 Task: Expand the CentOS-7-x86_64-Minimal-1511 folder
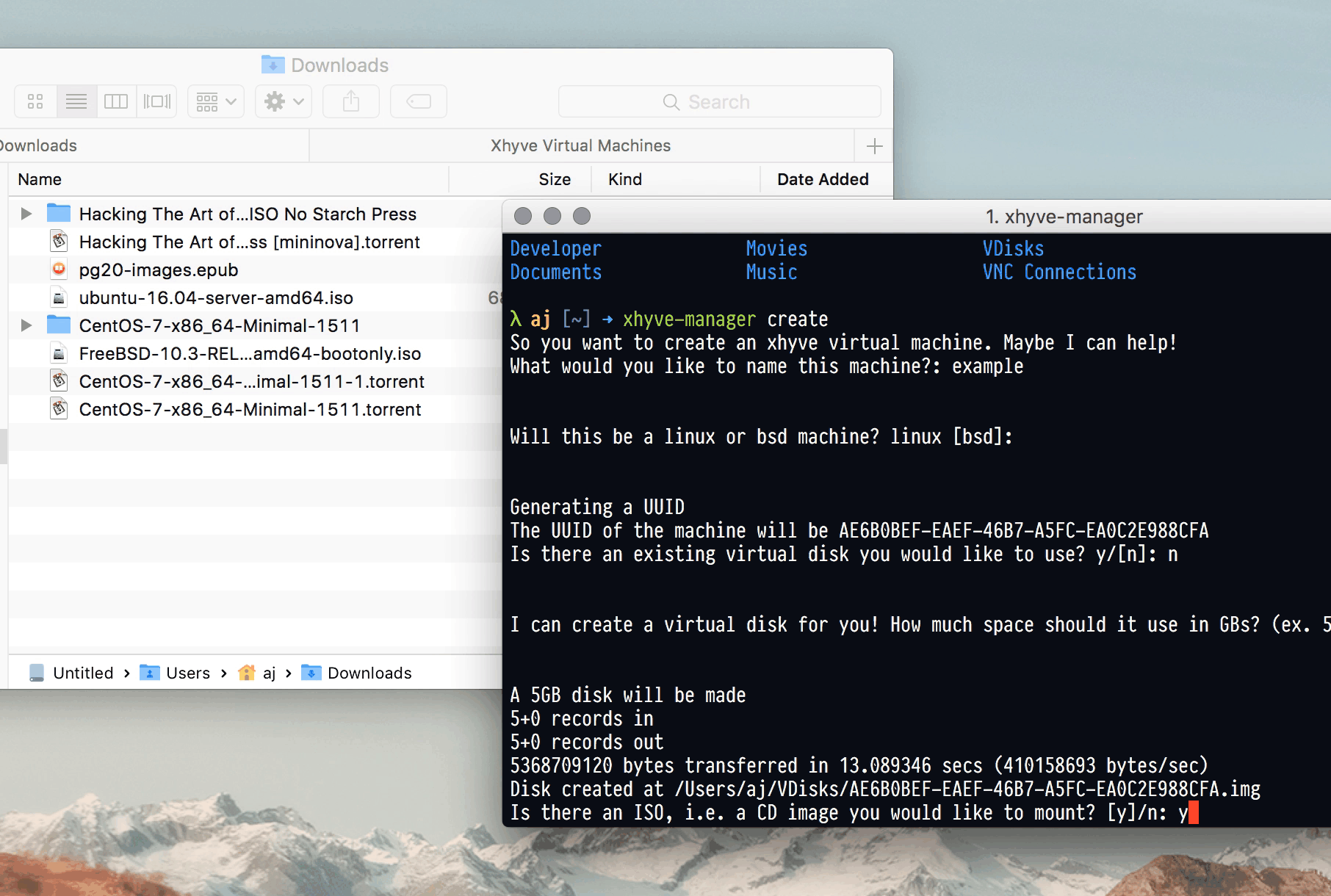click(x=26, y=325)
